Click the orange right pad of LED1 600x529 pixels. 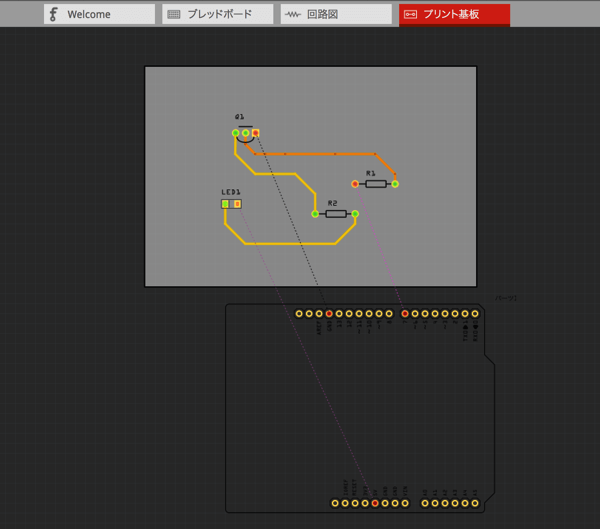pyautogui.click(x=237, y=204)
